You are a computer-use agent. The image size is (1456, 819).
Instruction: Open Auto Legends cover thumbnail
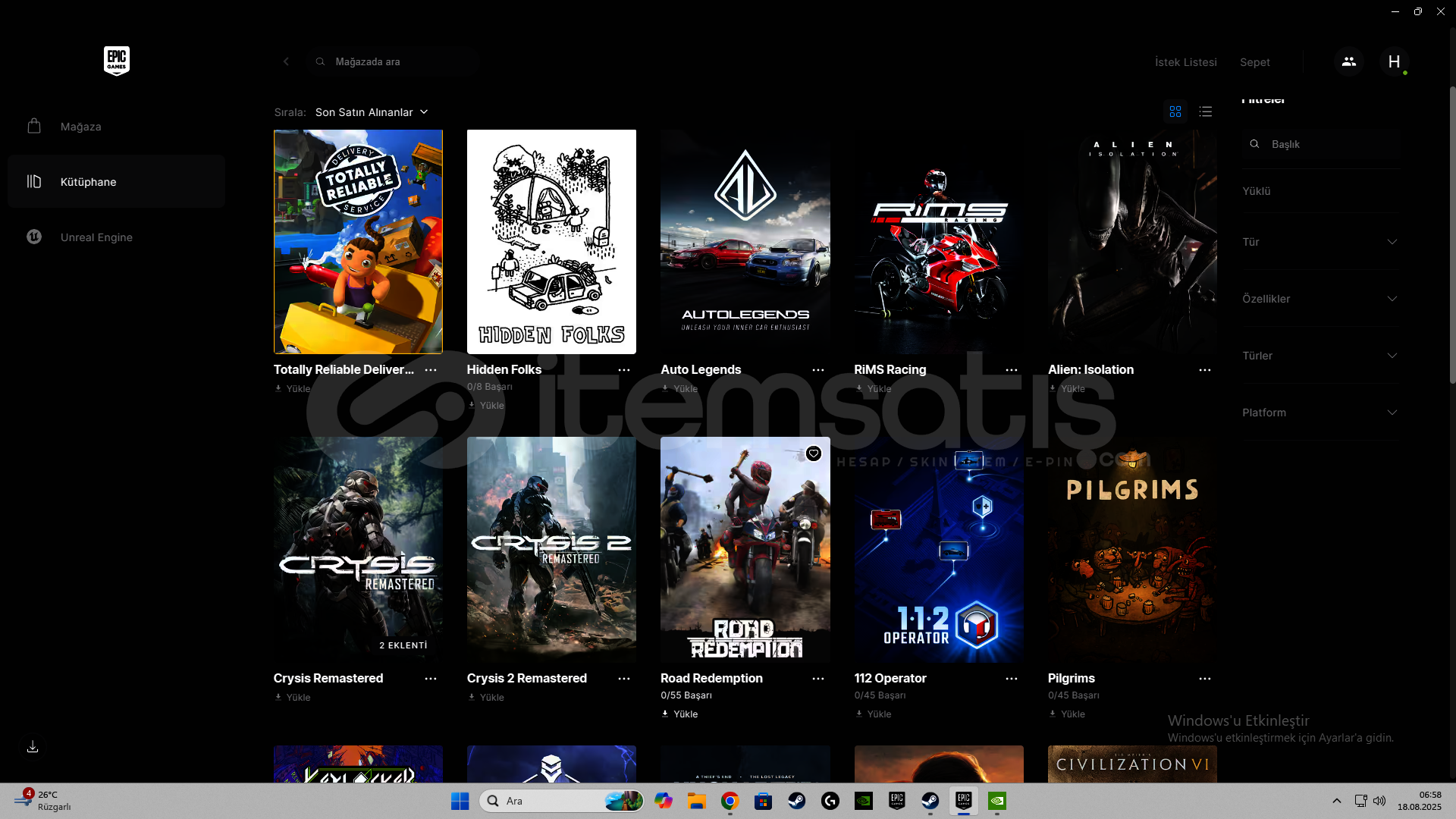pyautogui.click(x=745, y=242)
